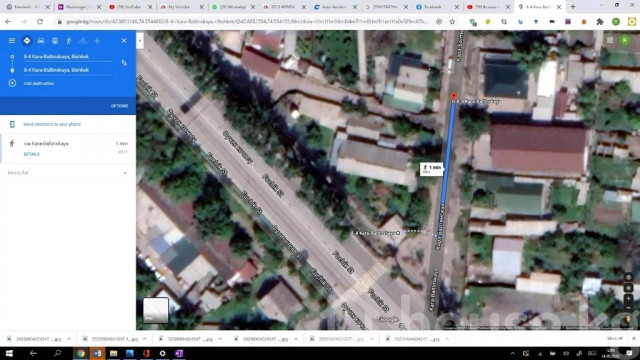This screenshot has width=640, height=360.
Task: Switch map layer using the bottom-left thumbnail
Action: click(x=156, y=310)
